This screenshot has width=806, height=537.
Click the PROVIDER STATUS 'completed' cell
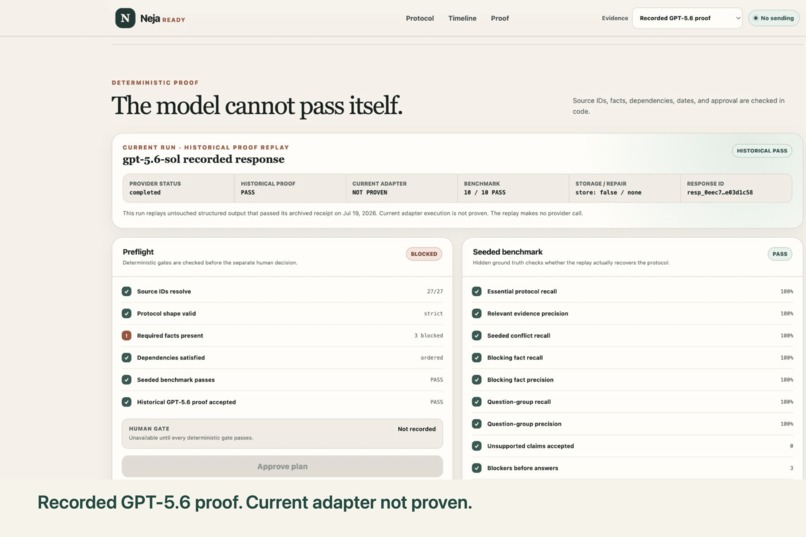pyautogui.click(x=178, y=188)
